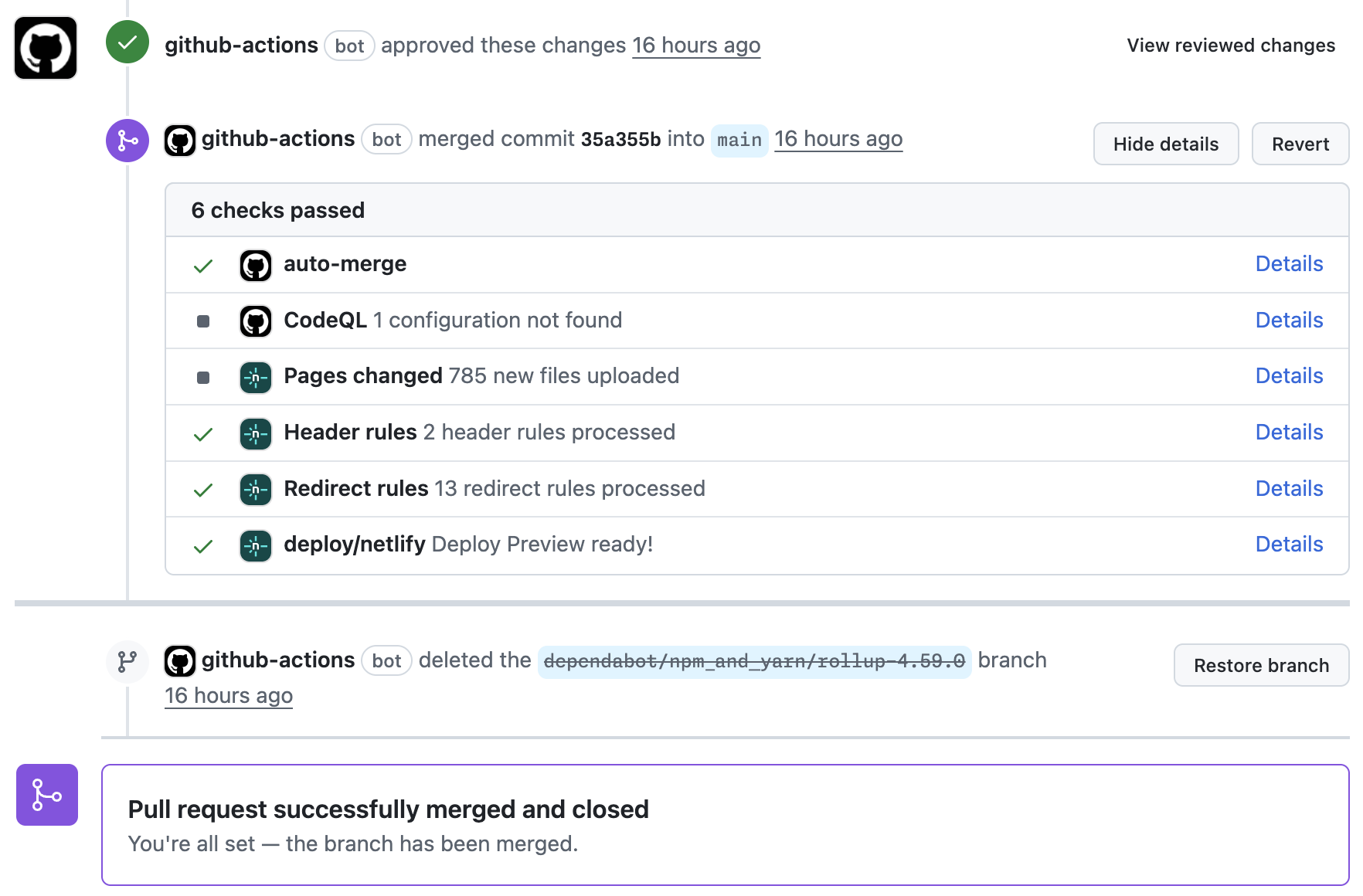Click the Netlify icon beside deploy/netlify
This screenshot has width=1363, height=896.
point(255,545)
